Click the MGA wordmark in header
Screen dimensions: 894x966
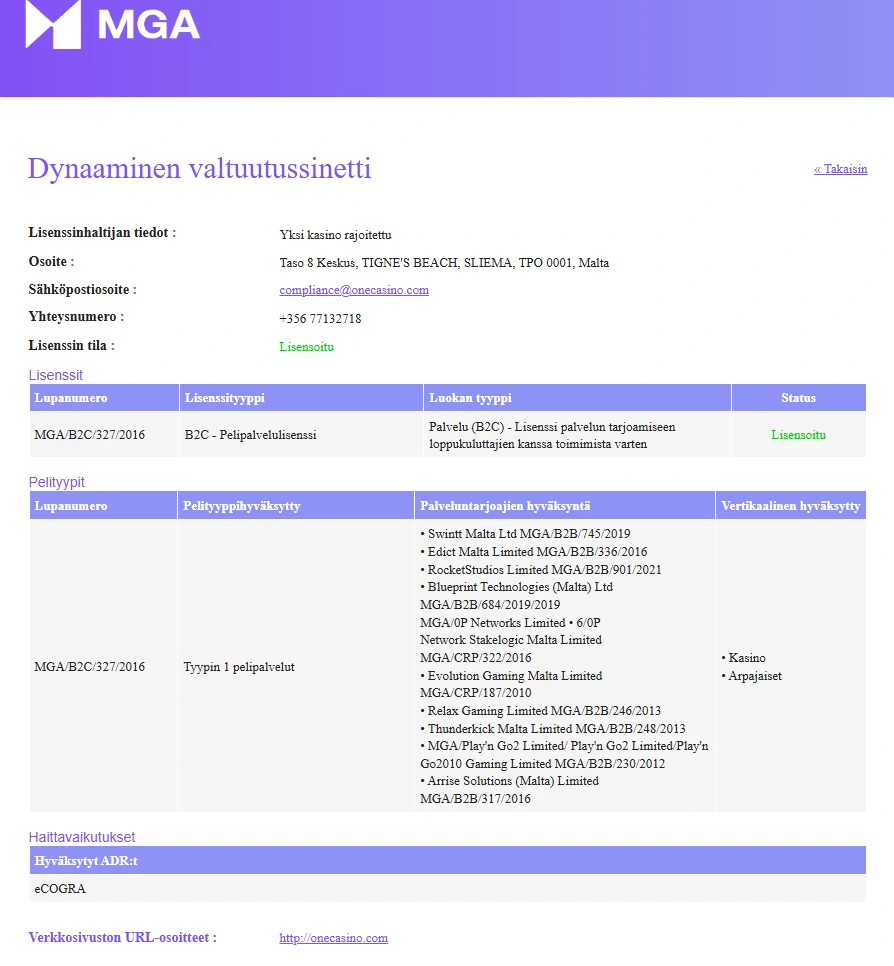point(148,25)
